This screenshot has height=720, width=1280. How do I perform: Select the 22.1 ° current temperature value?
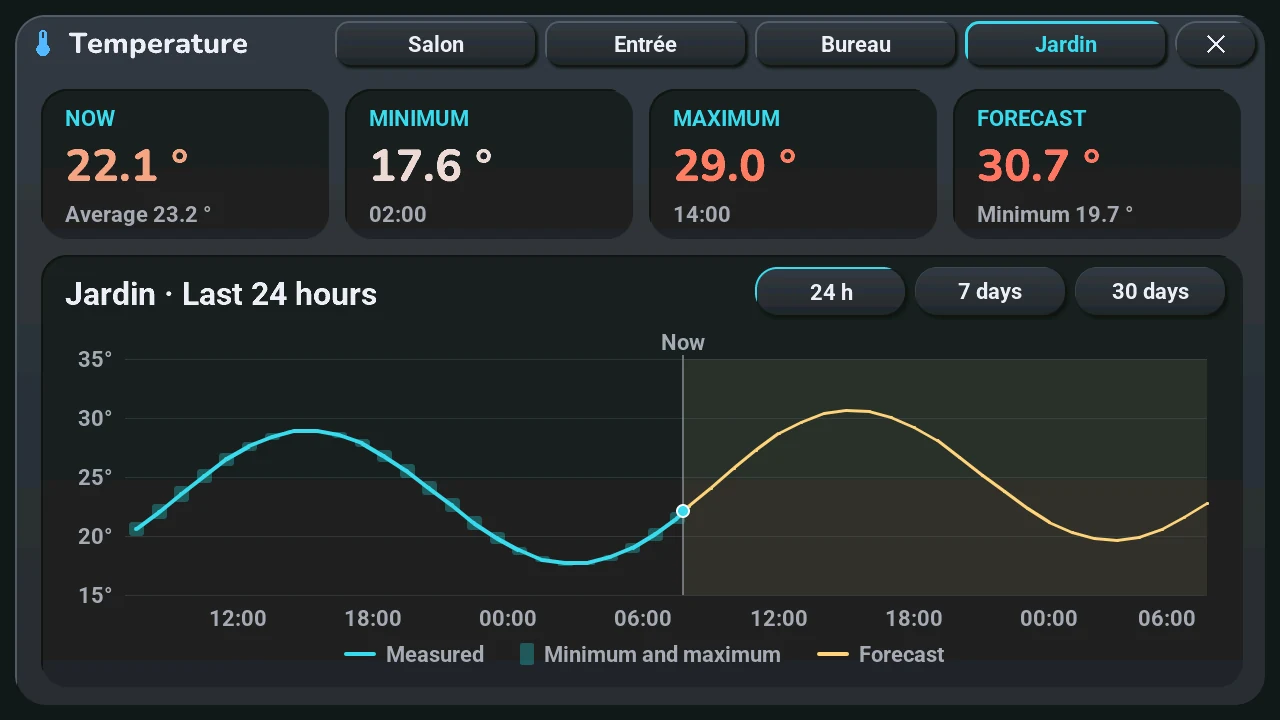[x=127, y=165]
